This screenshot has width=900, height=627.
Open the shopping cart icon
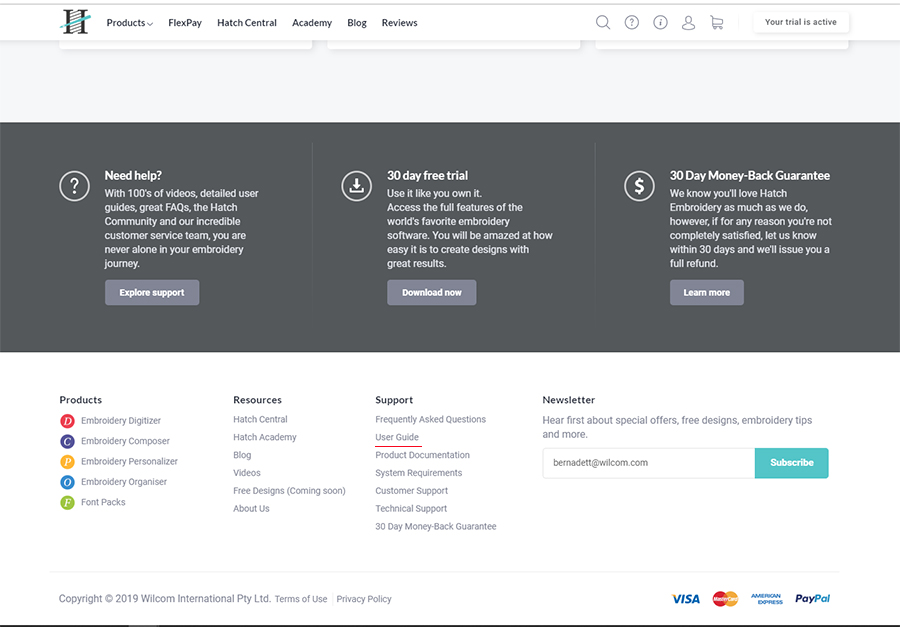tap(717, 21)
